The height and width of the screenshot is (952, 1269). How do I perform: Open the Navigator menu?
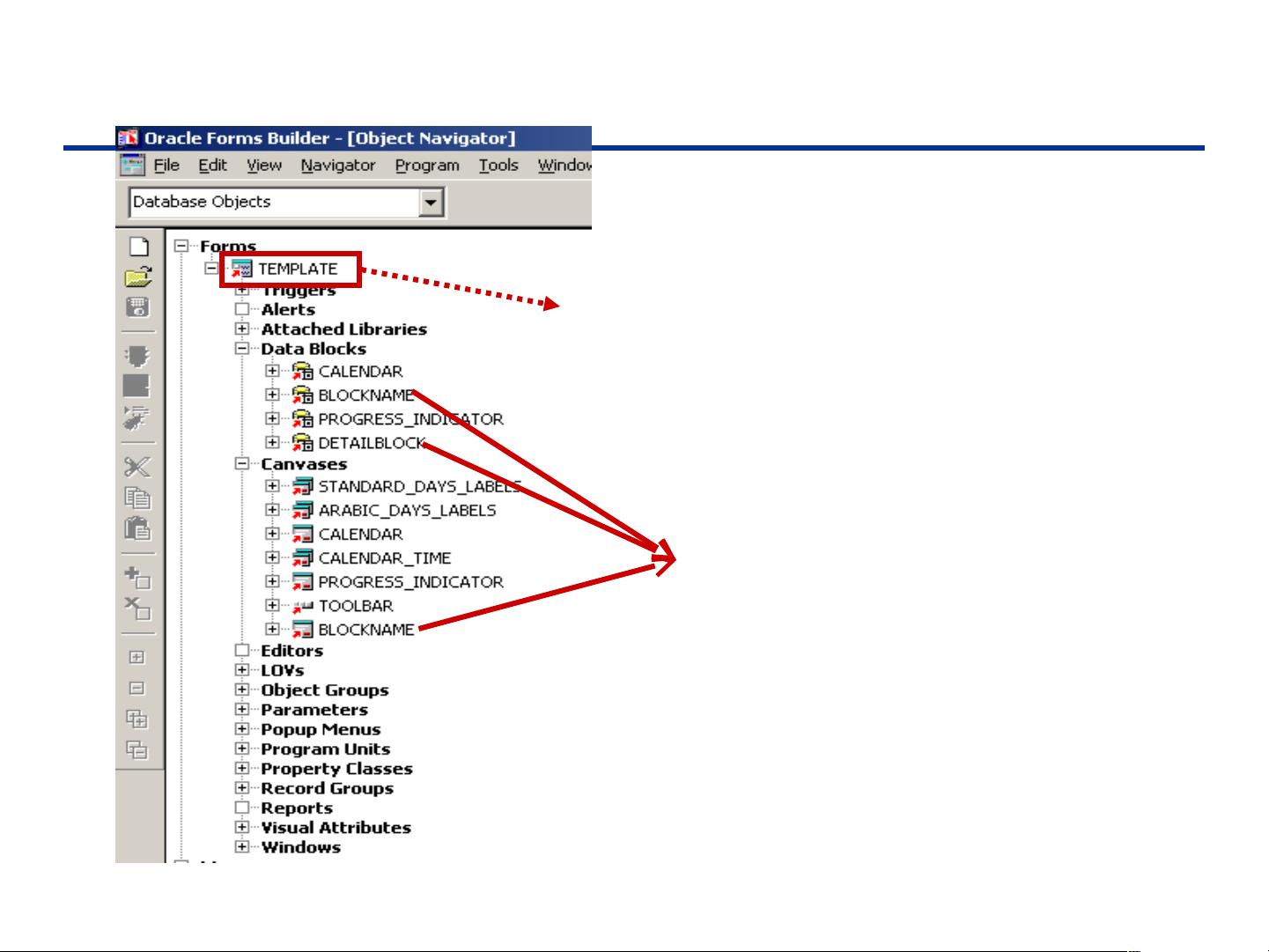[338, 166]
